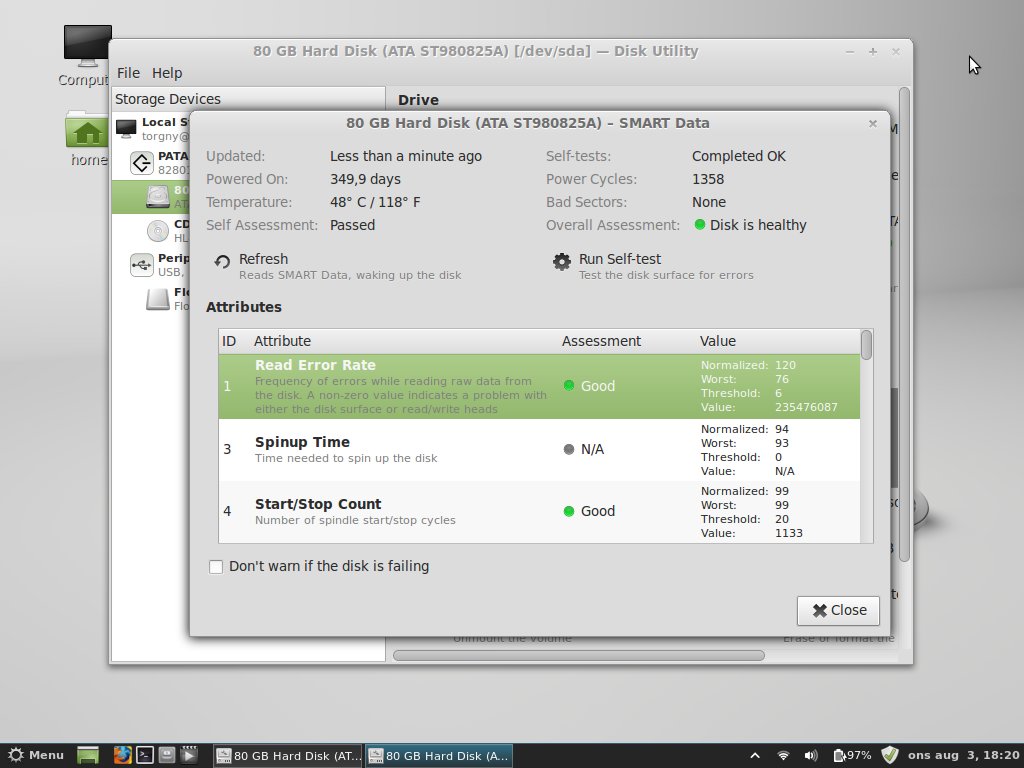The height and width of the screenshot is (768, 1024).
Task: Click the Value column header
Action: click(718, 342)
